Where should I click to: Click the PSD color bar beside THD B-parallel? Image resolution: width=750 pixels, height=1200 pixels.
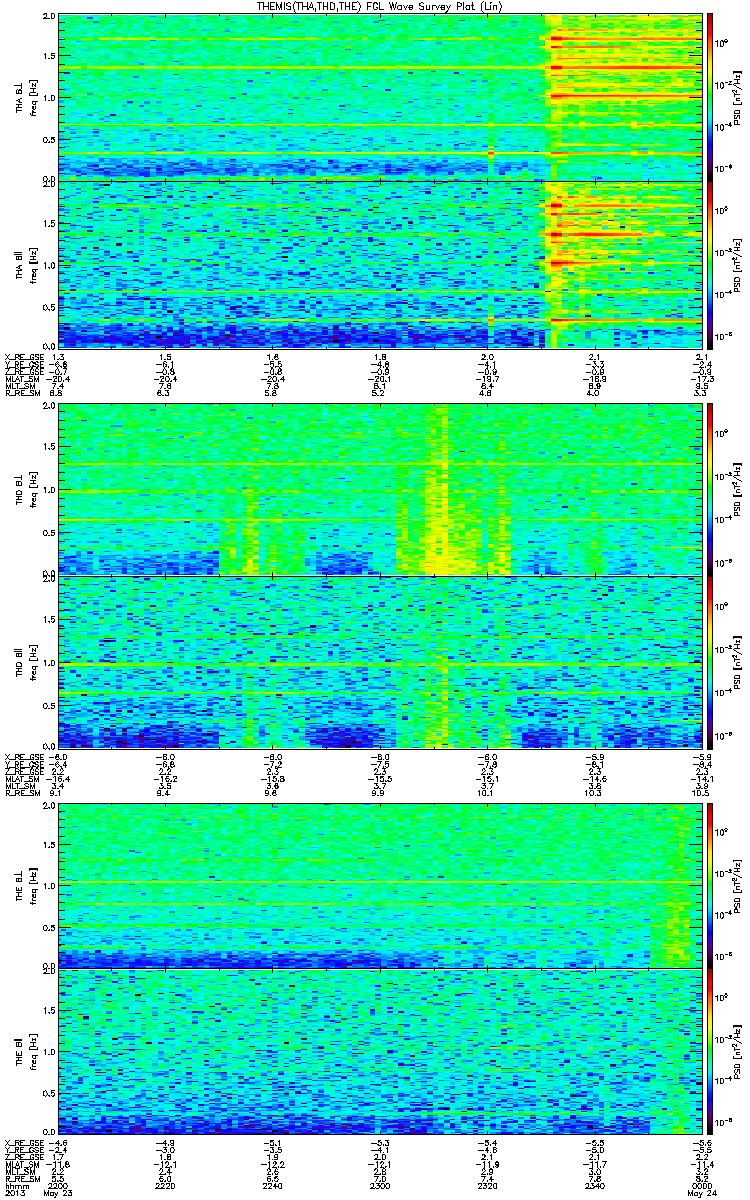tap(711, 661)
